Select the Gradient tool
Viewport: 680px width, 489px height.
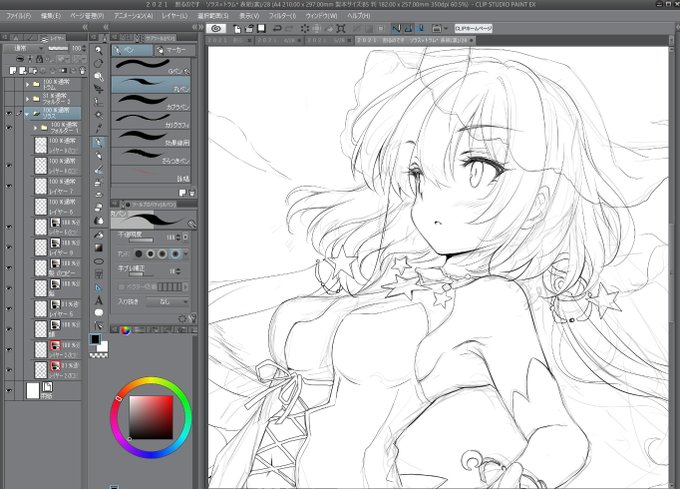coord(99,248)
